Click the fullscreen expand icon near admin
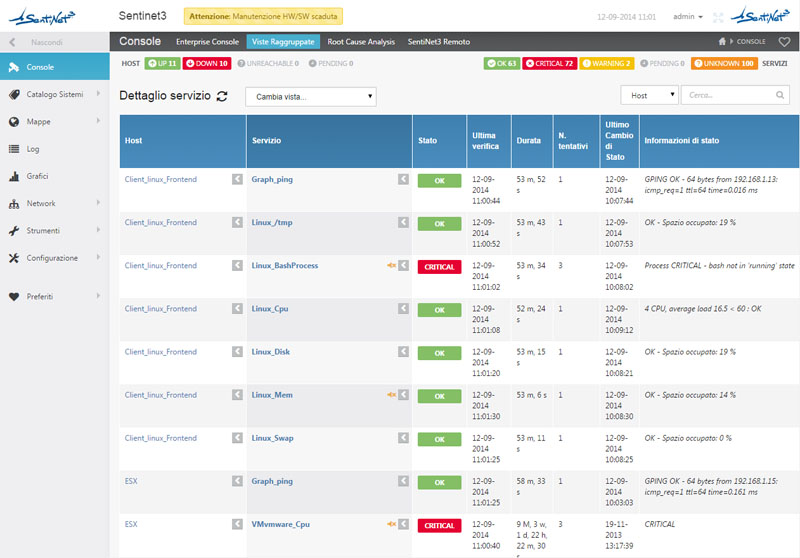This screenshot has width=800, height=558. (718, 17)
